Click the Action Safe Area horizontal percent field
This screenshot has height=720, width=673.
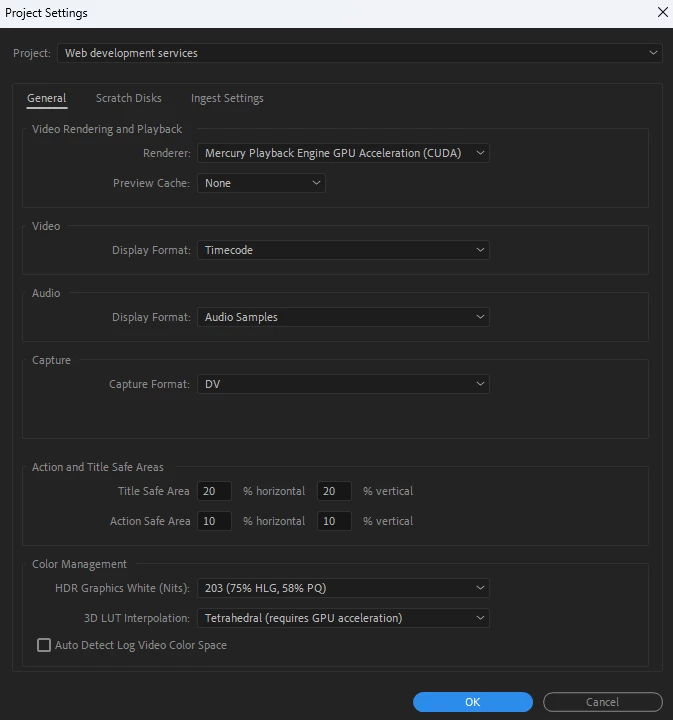[x=214, y=521]
